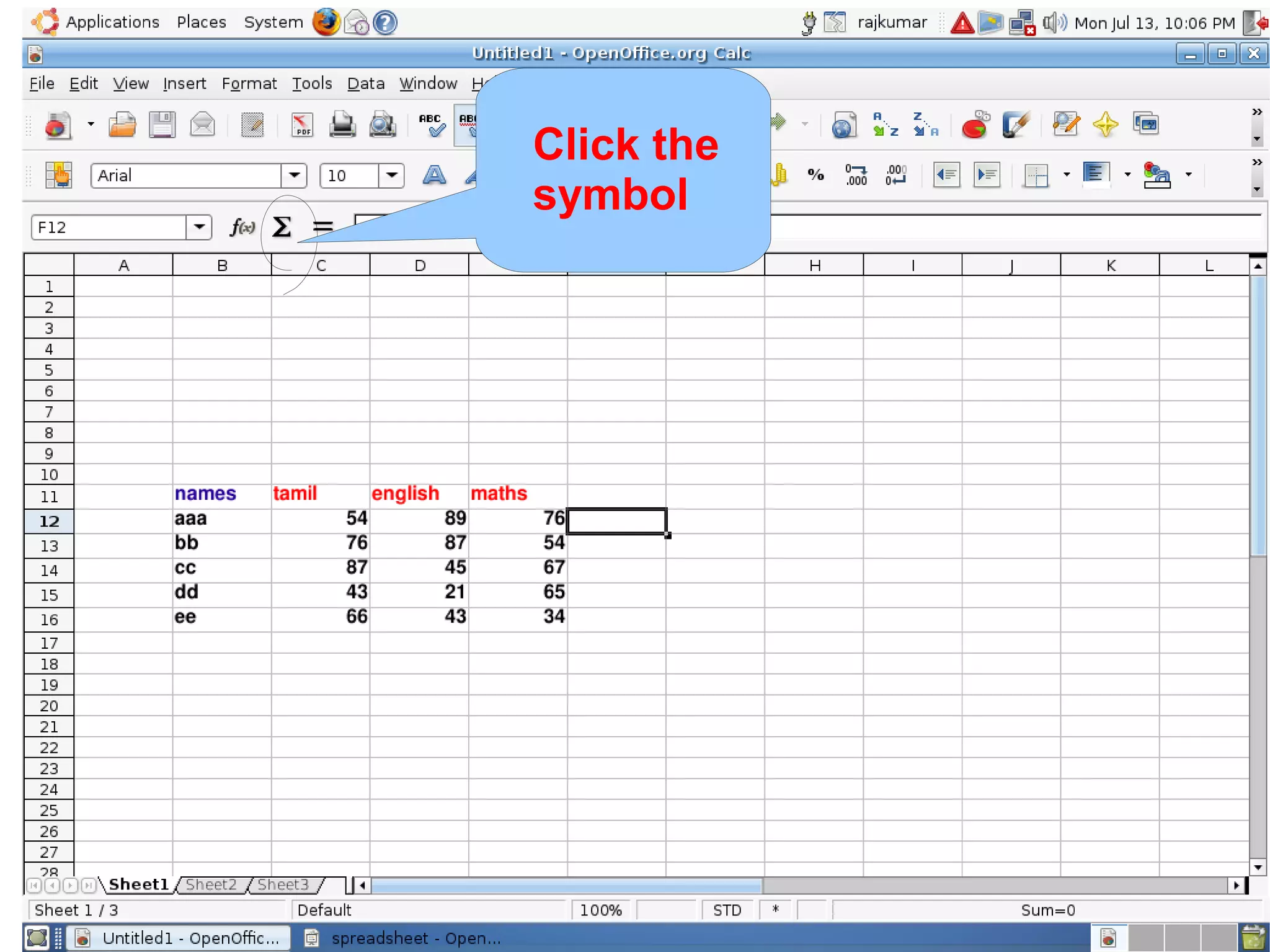Click Sort Ascending A-Z icon
Image resolution: width=1270 pixels, height=952 pixels.
tap(885, 125)
